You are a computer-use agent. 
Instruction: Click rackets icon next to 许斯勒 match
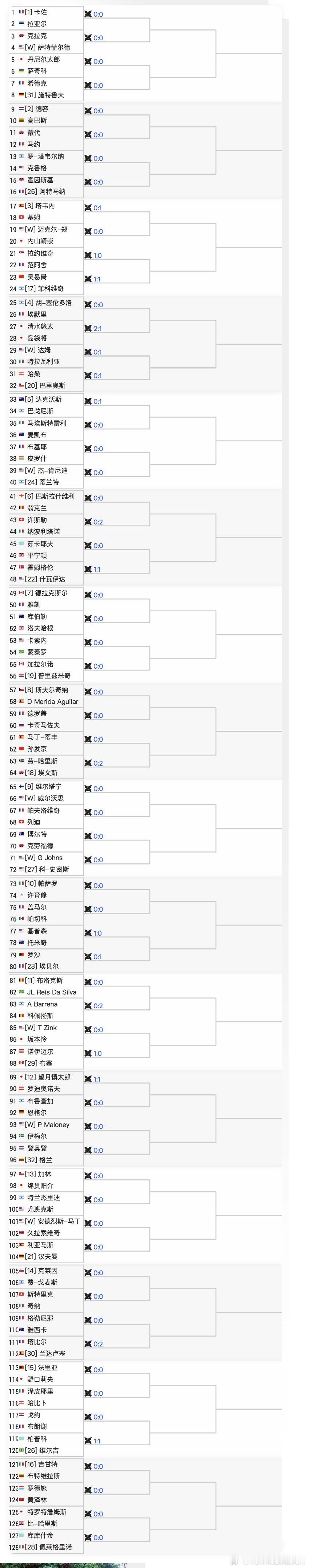88,522
